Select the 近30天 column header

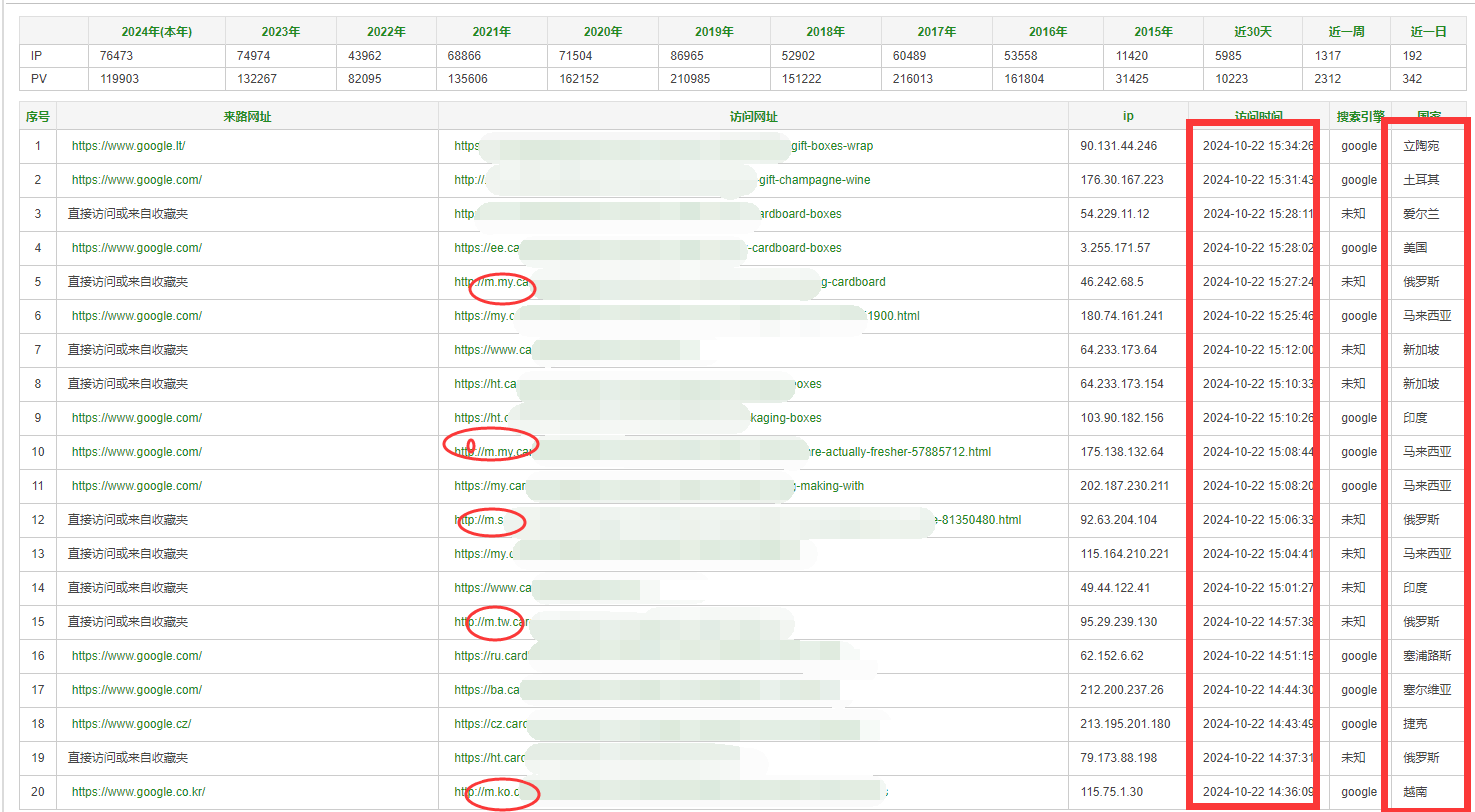pyautogui.click(x=1251, y=32)
